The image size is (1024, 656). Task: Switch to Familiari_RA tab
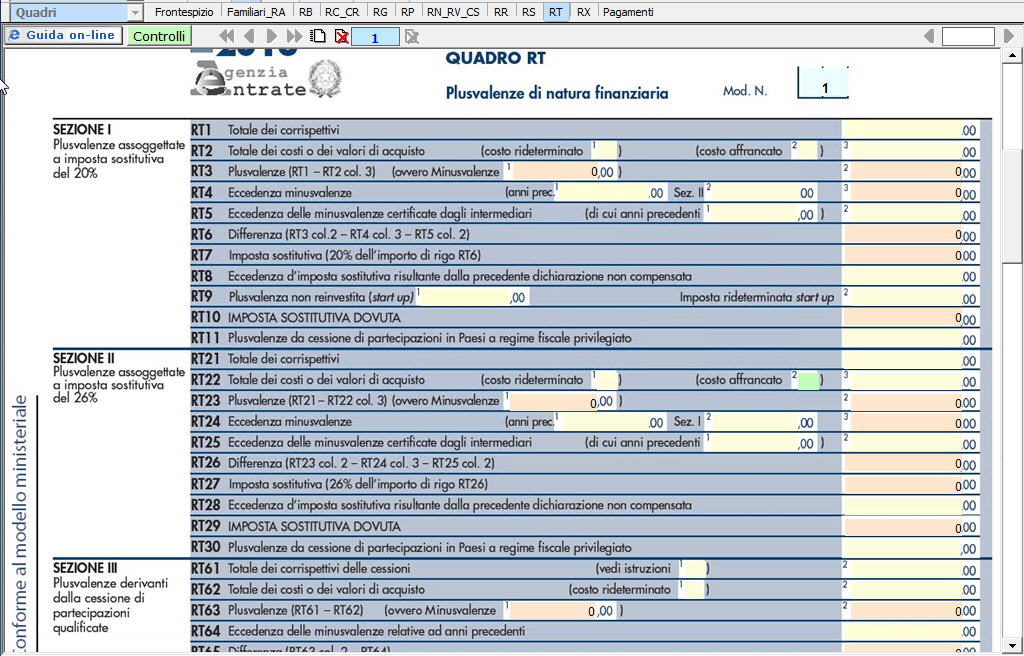[256, 12]
